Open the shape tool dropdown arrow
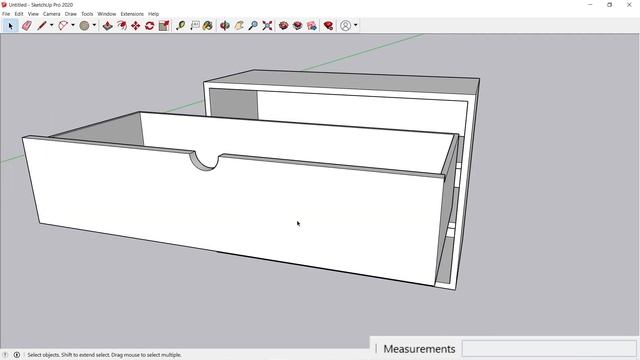640x360 pixels. point(94,25)
